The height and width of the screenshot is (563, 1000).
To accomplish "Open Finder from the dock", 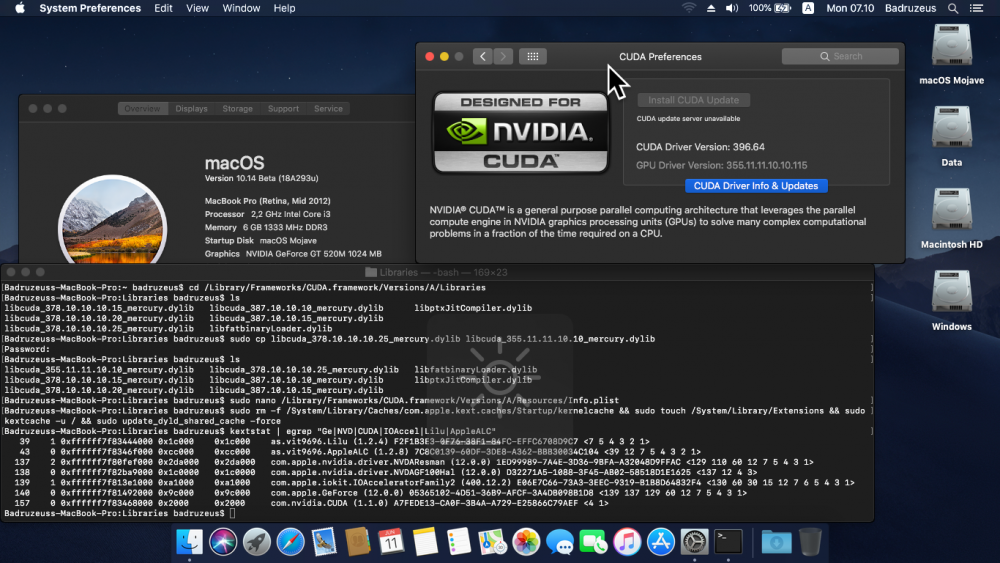I will [189, 542].
